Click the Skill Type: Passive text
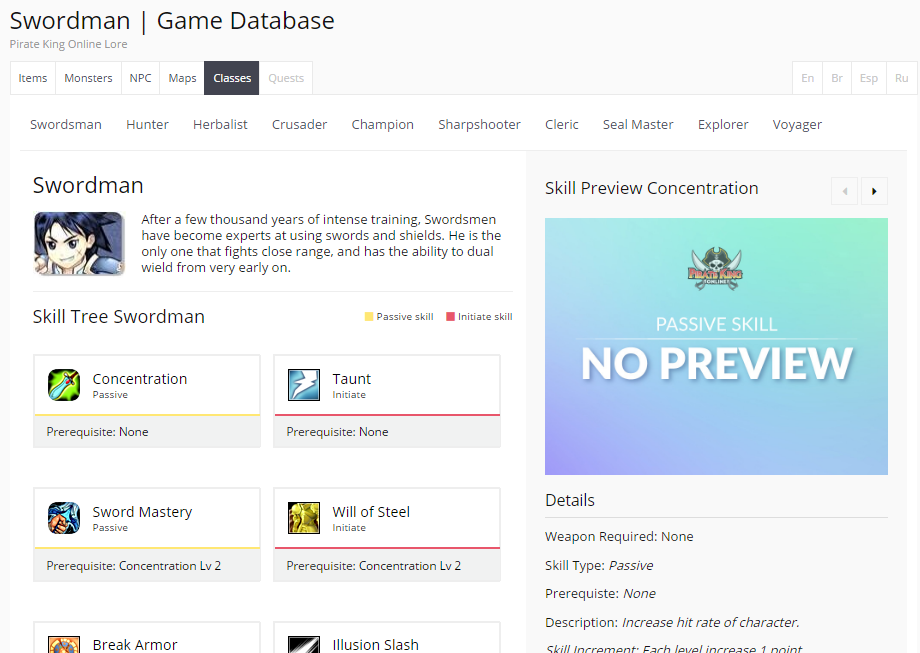 (x=598, y=566)
